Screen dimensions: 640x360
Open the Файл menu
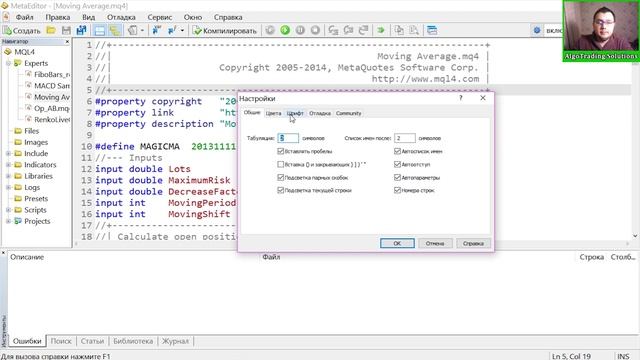(24, 17)
